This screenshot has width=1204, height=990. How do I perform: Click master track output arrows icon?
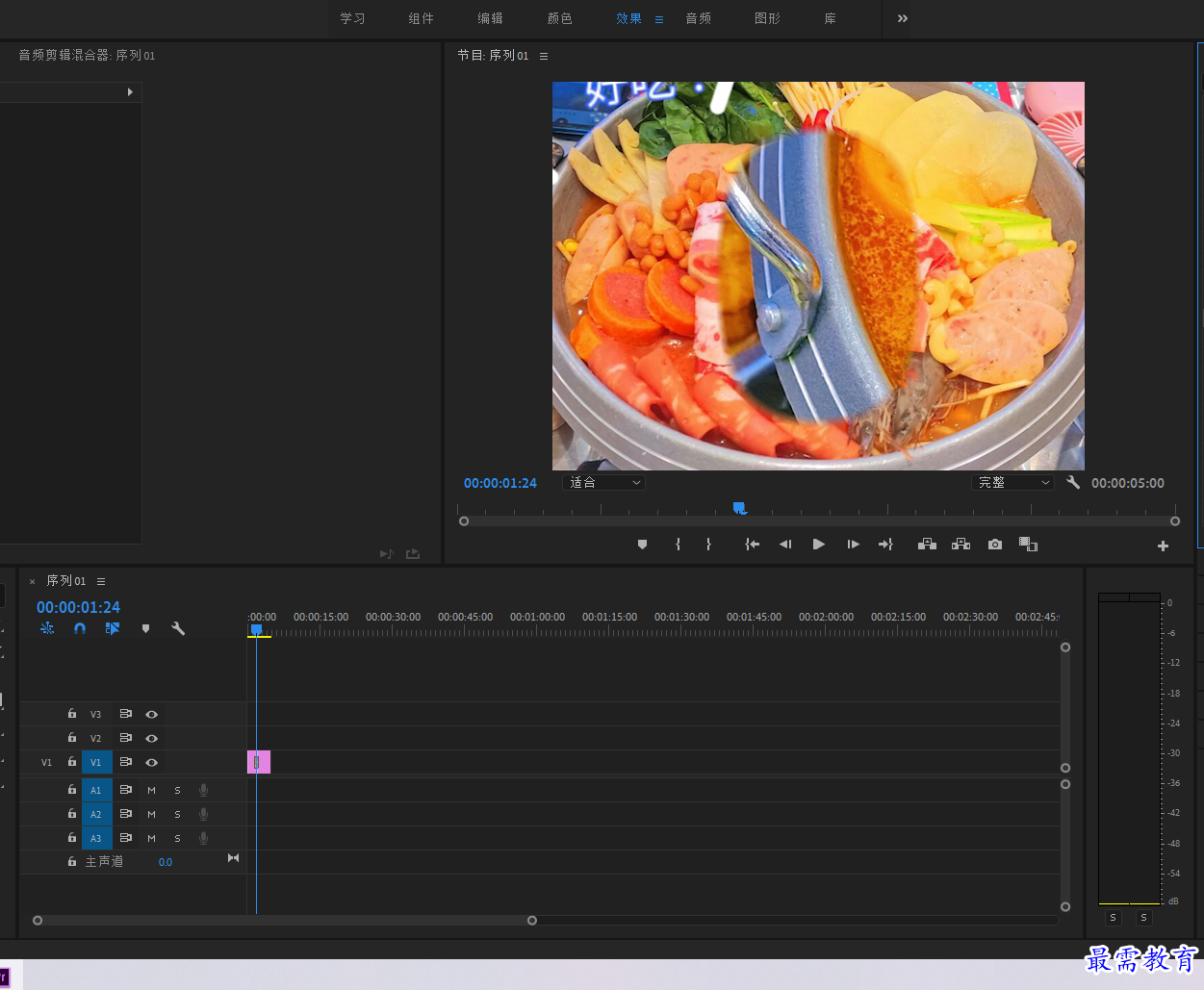pos(233,858)
